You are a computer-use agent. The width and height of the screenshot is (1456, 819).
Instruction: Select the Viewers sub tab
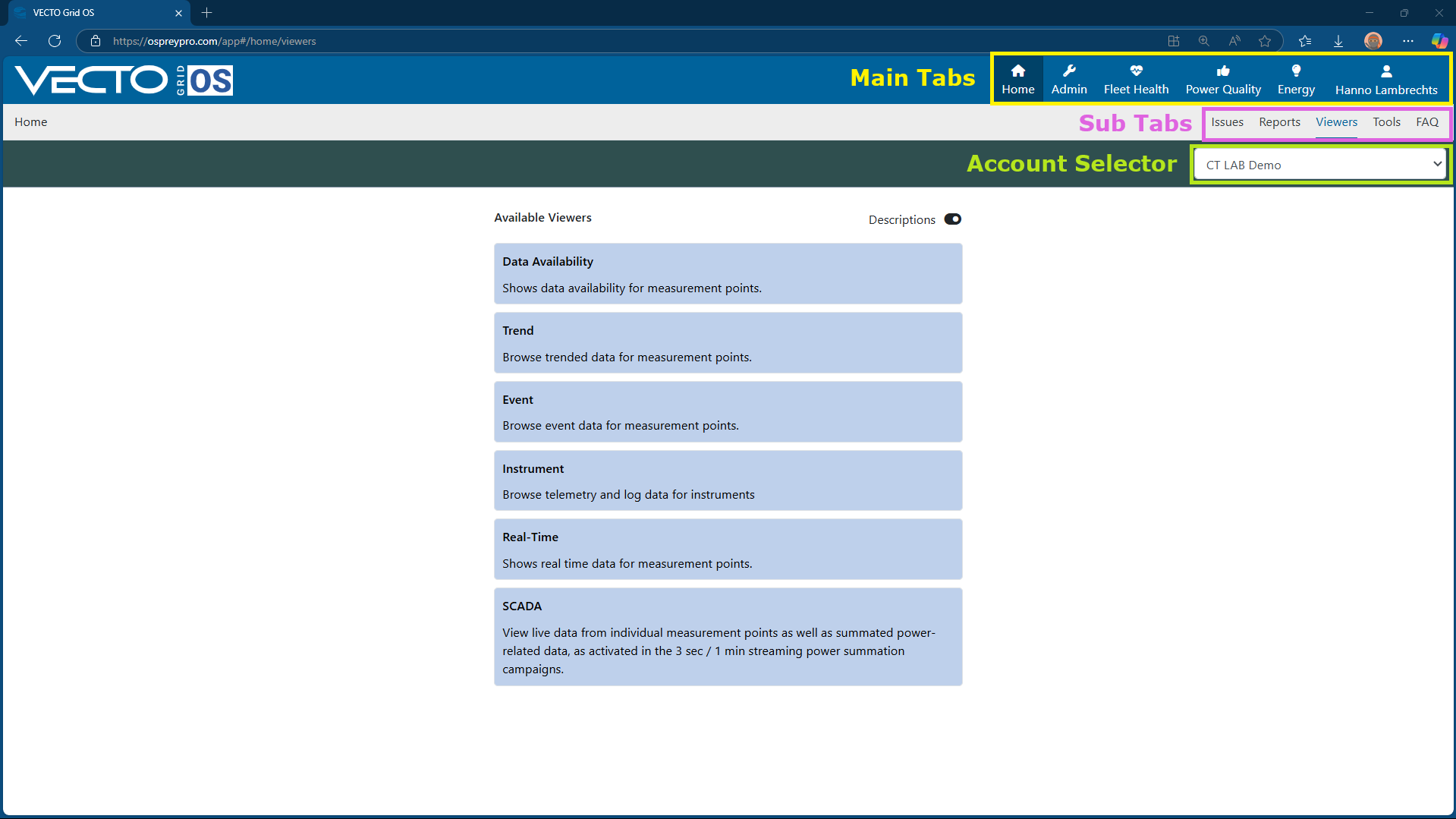[1336, 122]
